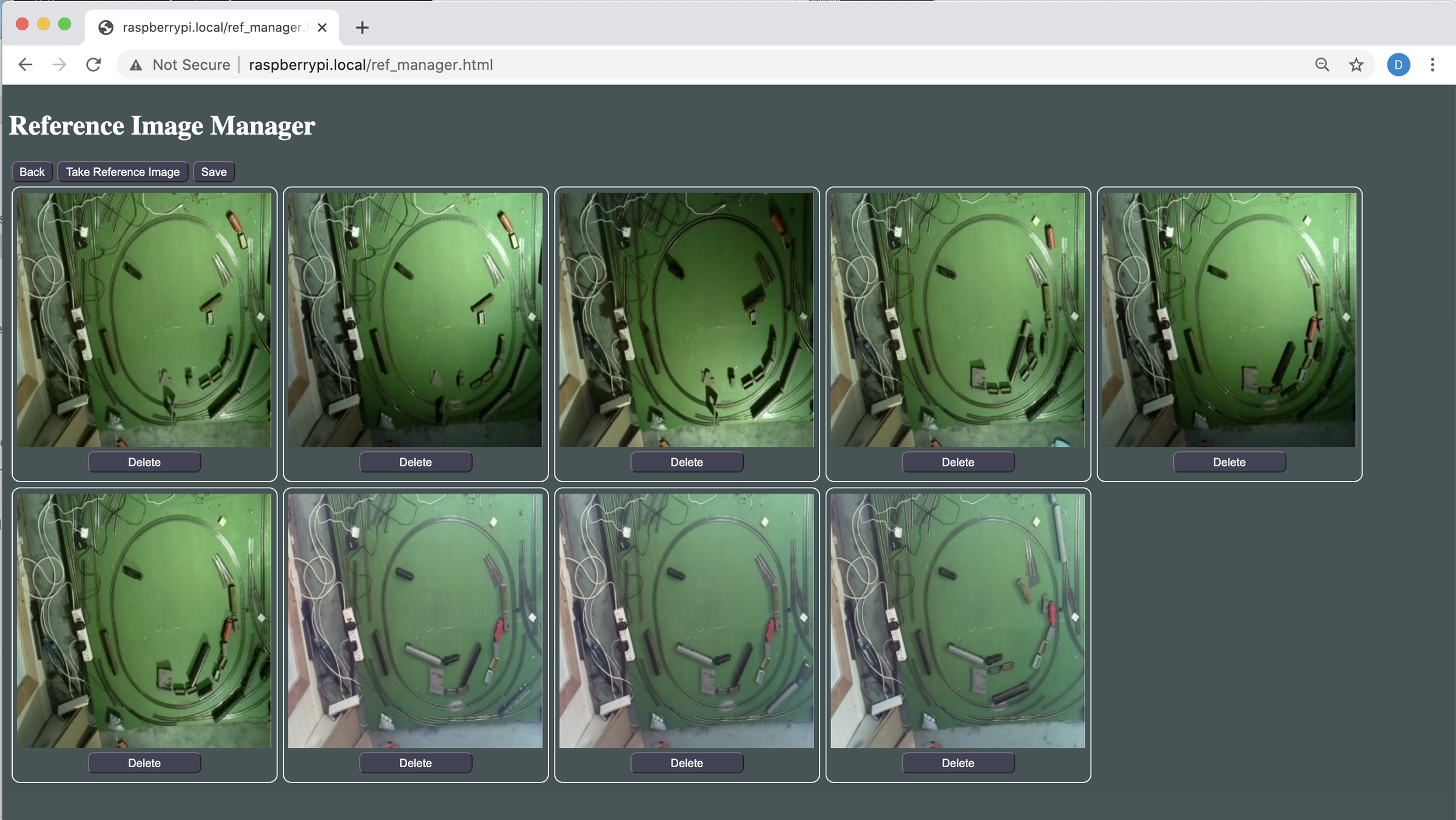Click third thumbnail in top row
The height and width of the screenshot is (820, 1456).
point(686,320)
